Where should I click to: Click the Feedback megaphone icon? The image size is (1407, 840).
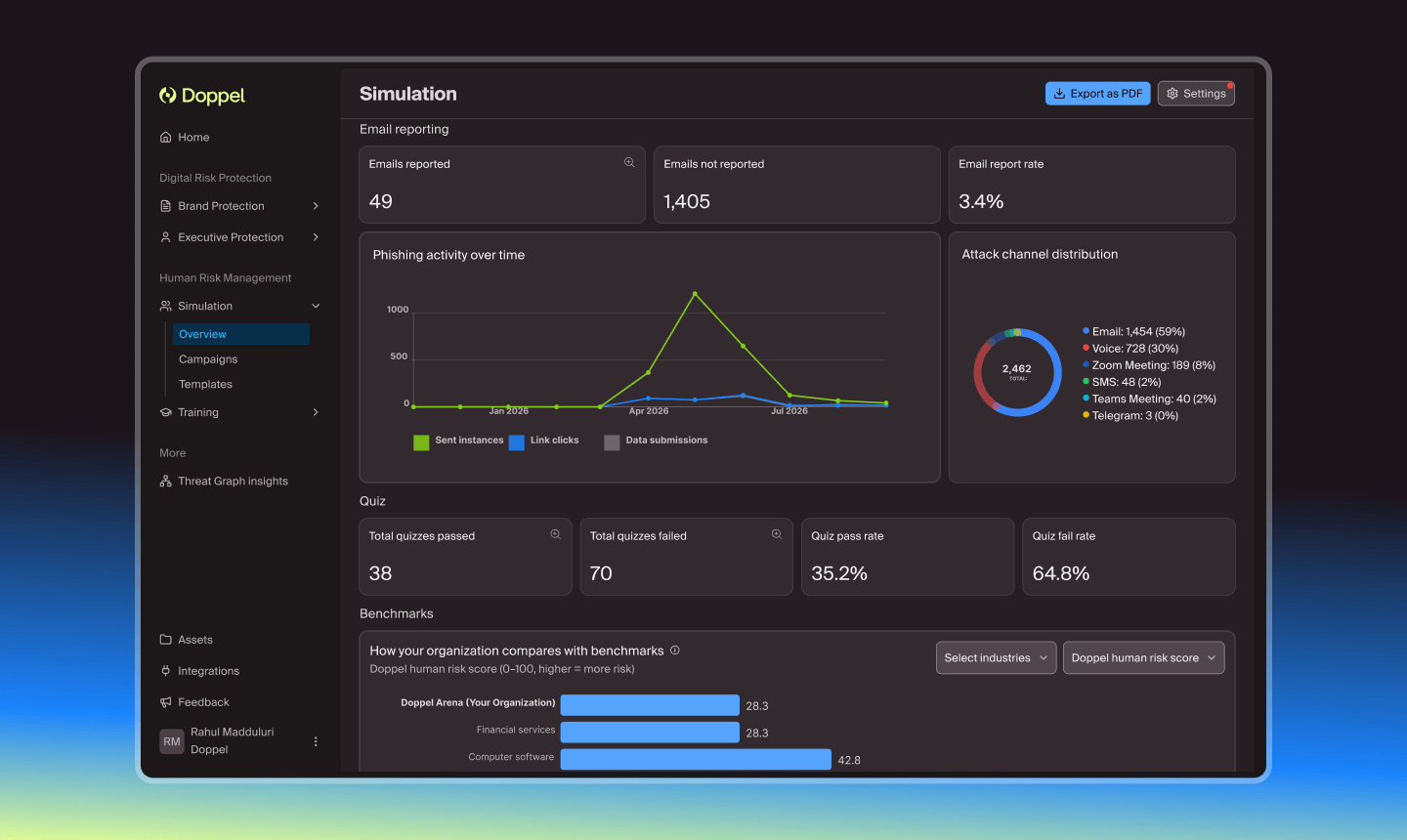(166, 702)
